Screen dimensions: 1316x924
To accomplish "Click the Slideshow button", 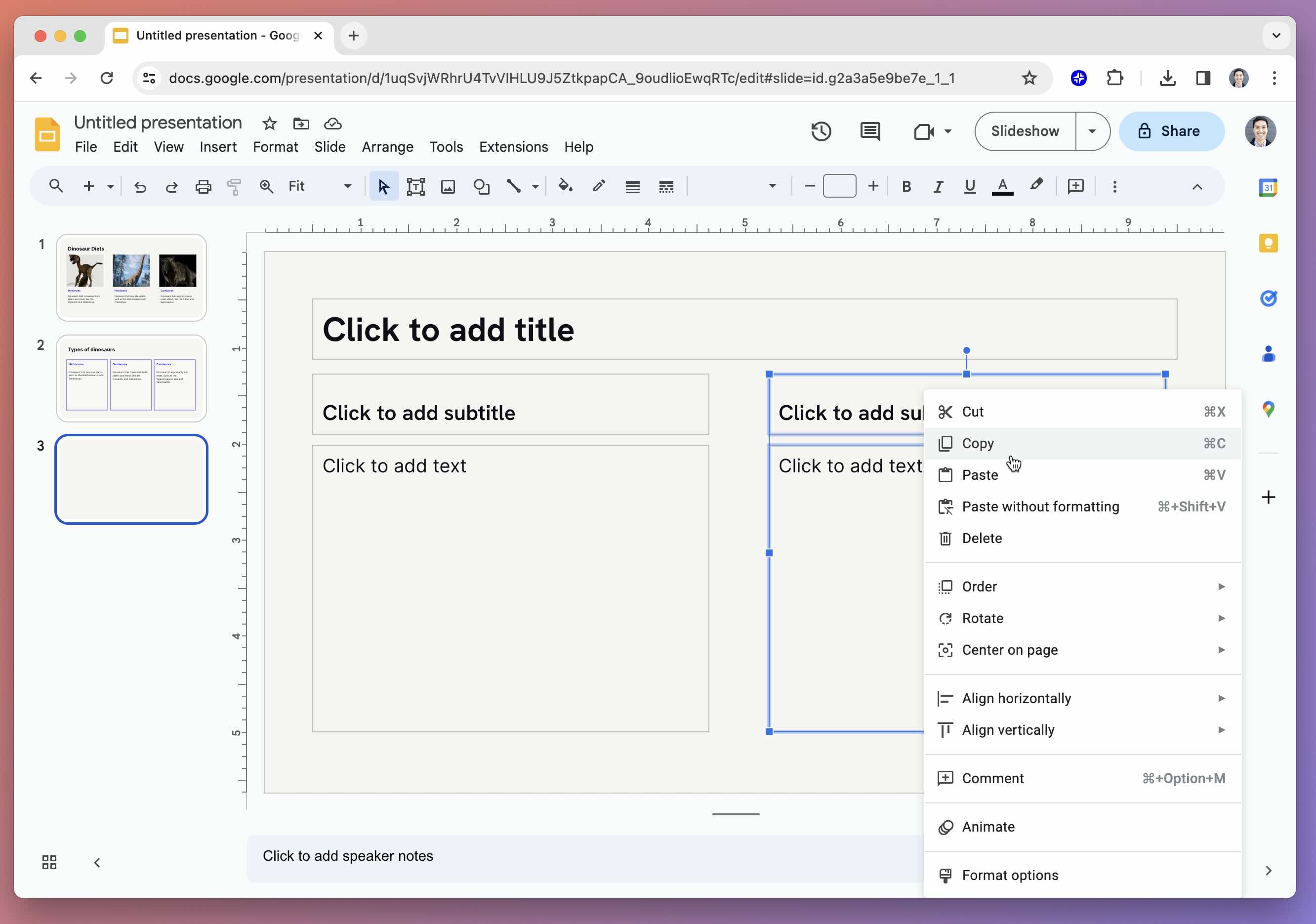I will pos(1026,131).
